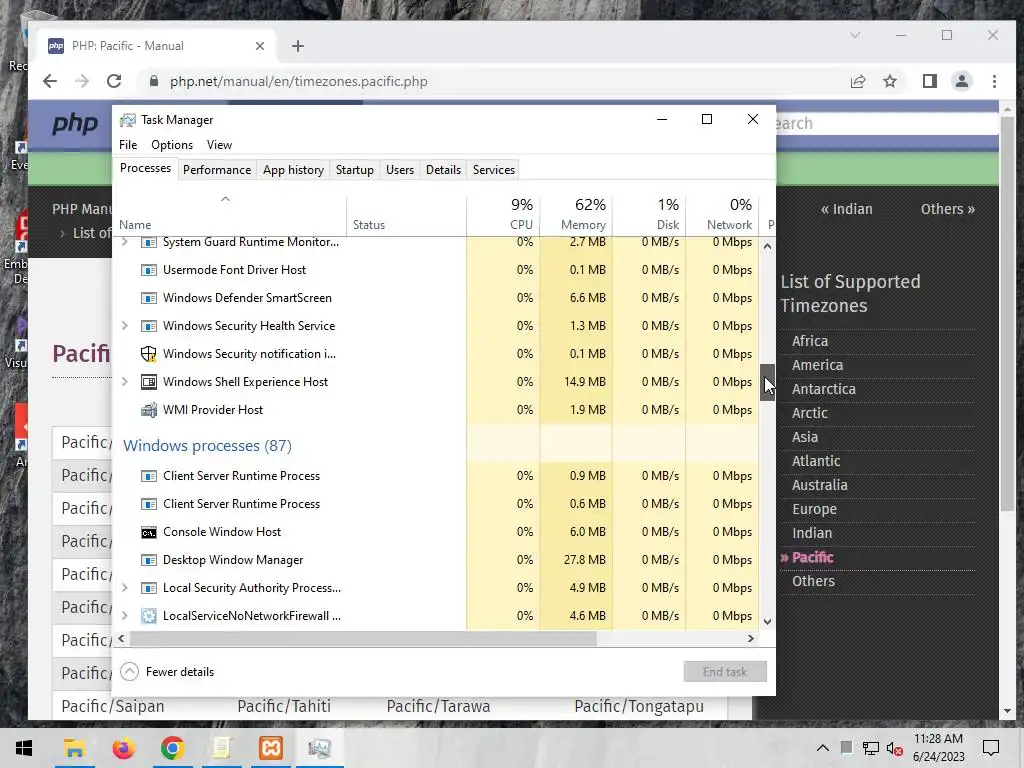Open the Options menu in Task Manager
The width and height of the screenshot is (1024, 768).
pos(172,145)
